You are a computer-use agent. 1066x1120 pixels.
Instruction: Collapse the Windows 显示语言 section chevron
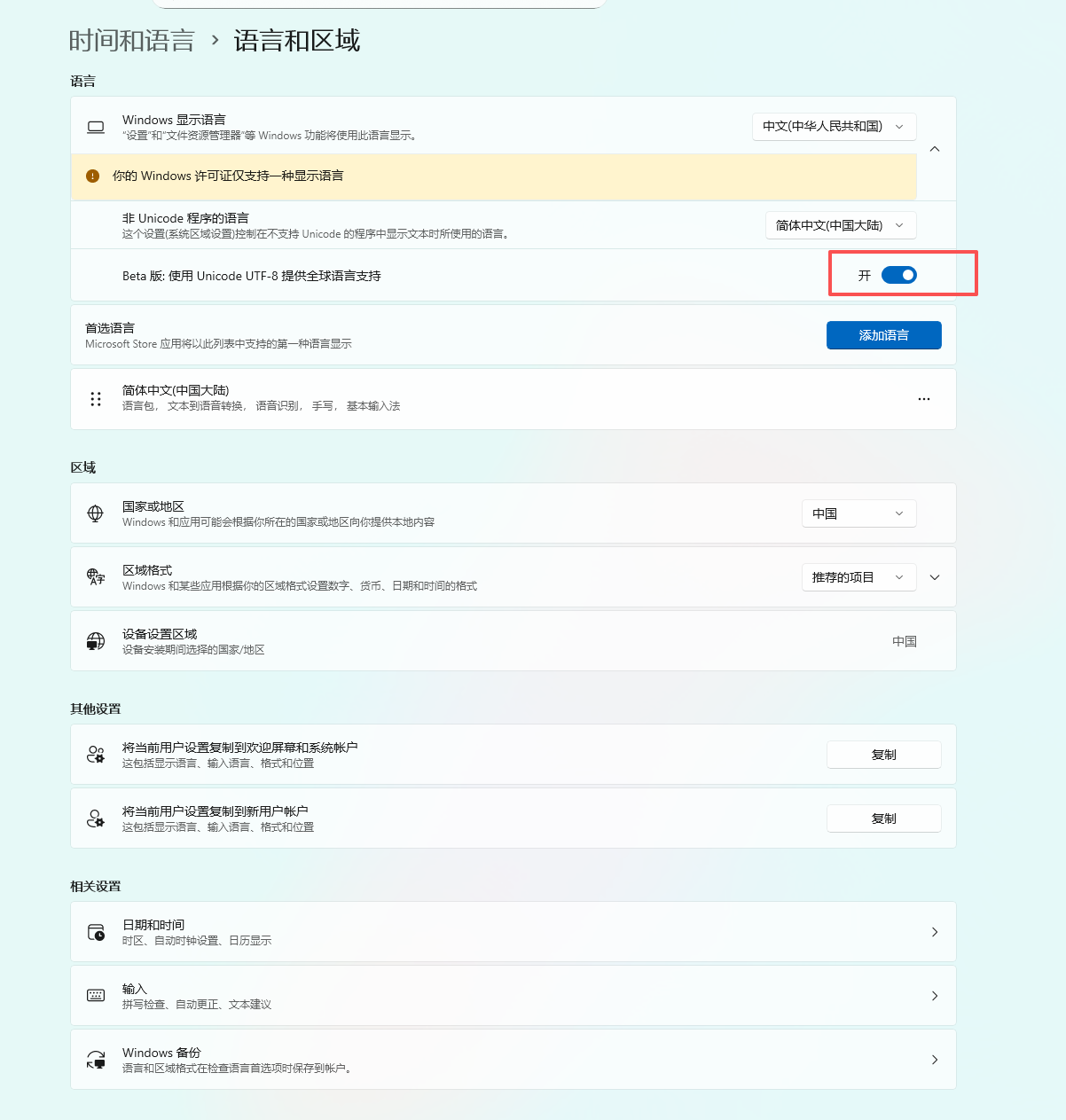(x=935, y=149)
